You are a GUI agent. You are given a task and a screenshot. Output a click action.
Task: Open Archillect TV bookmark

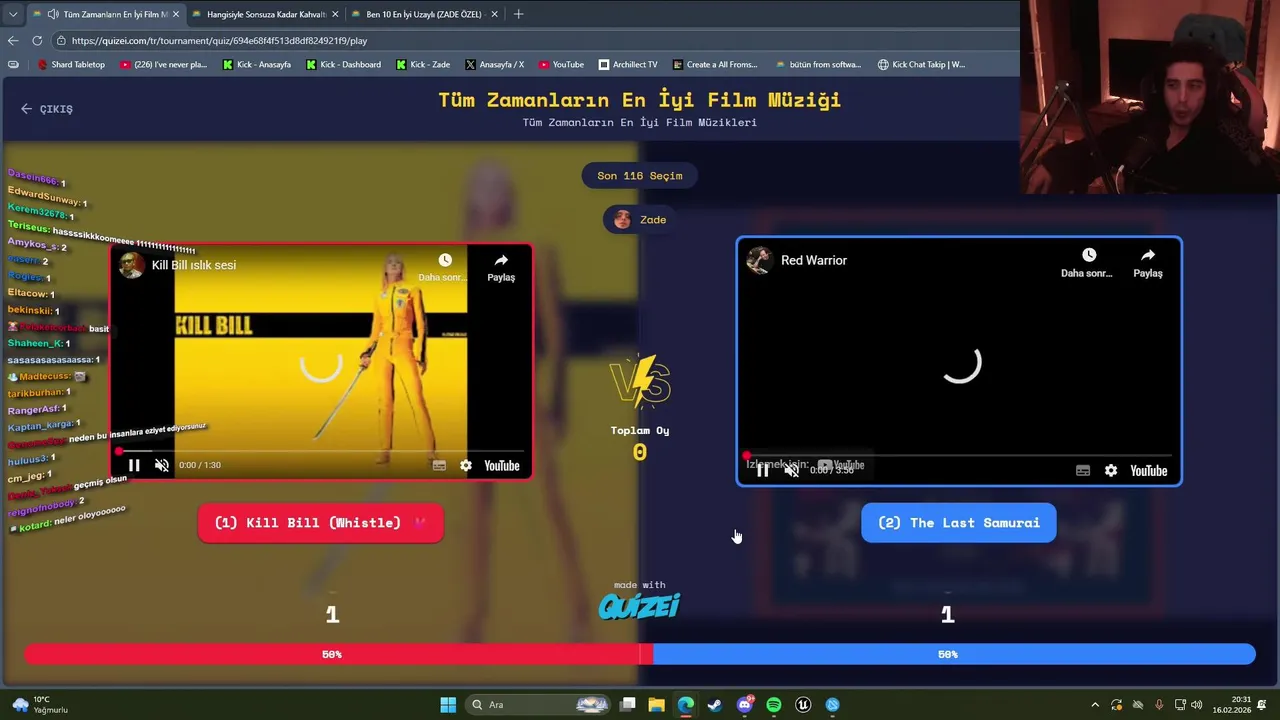point(628,64)
